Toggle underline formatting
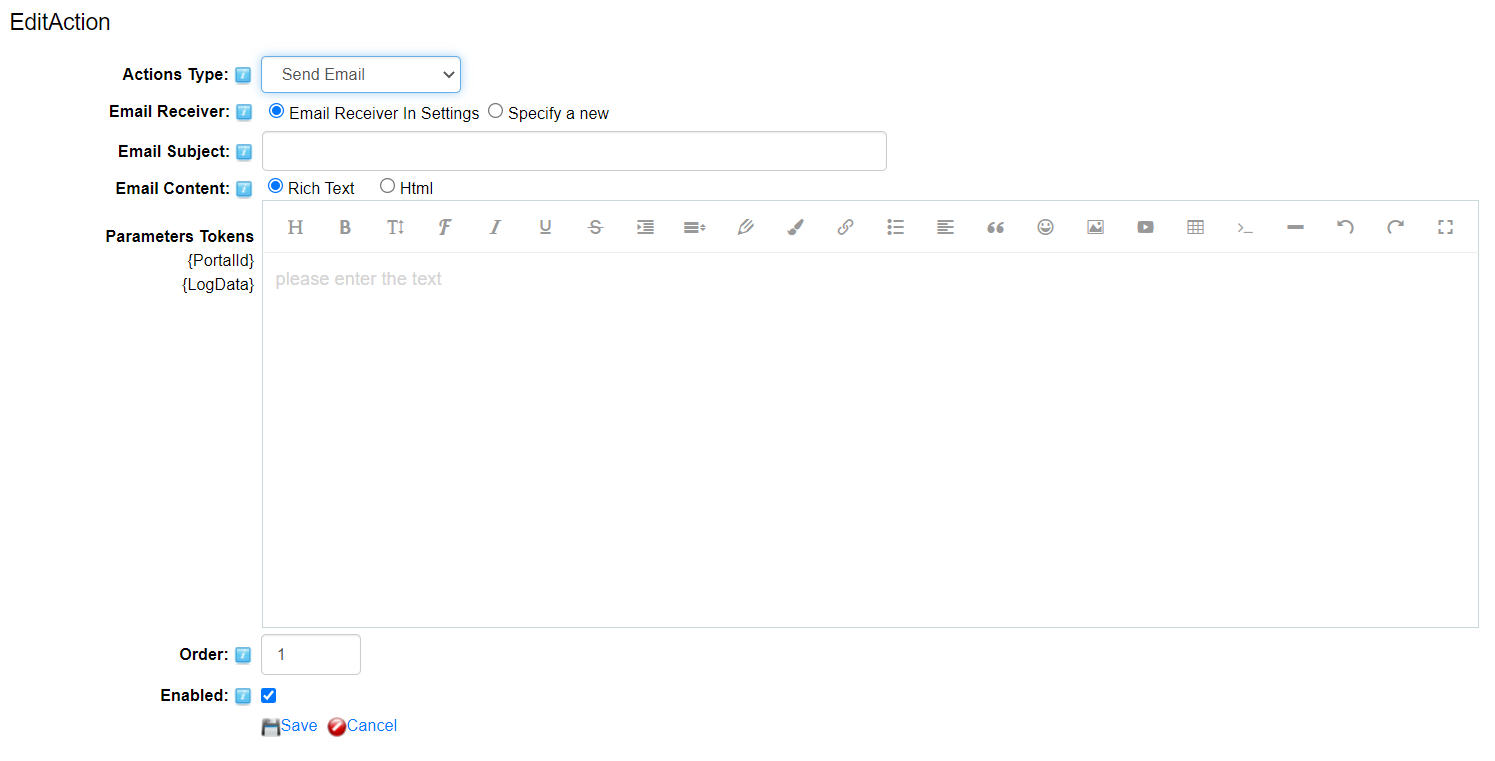Screen dimensions: 1495x761 pyautogui.click(x=545, y=227)
